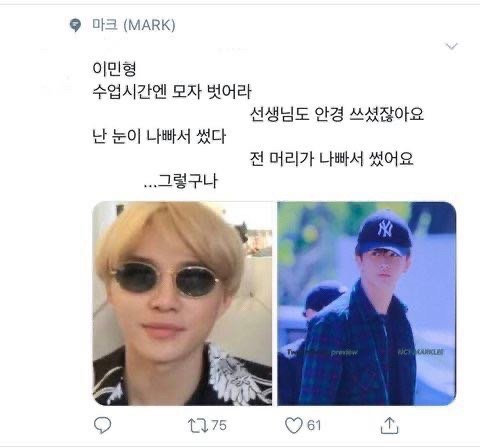The width and height of the screenshot is (480, 448).
Task: Open the 마크 (MARK) header label
Action: point(134,25)
